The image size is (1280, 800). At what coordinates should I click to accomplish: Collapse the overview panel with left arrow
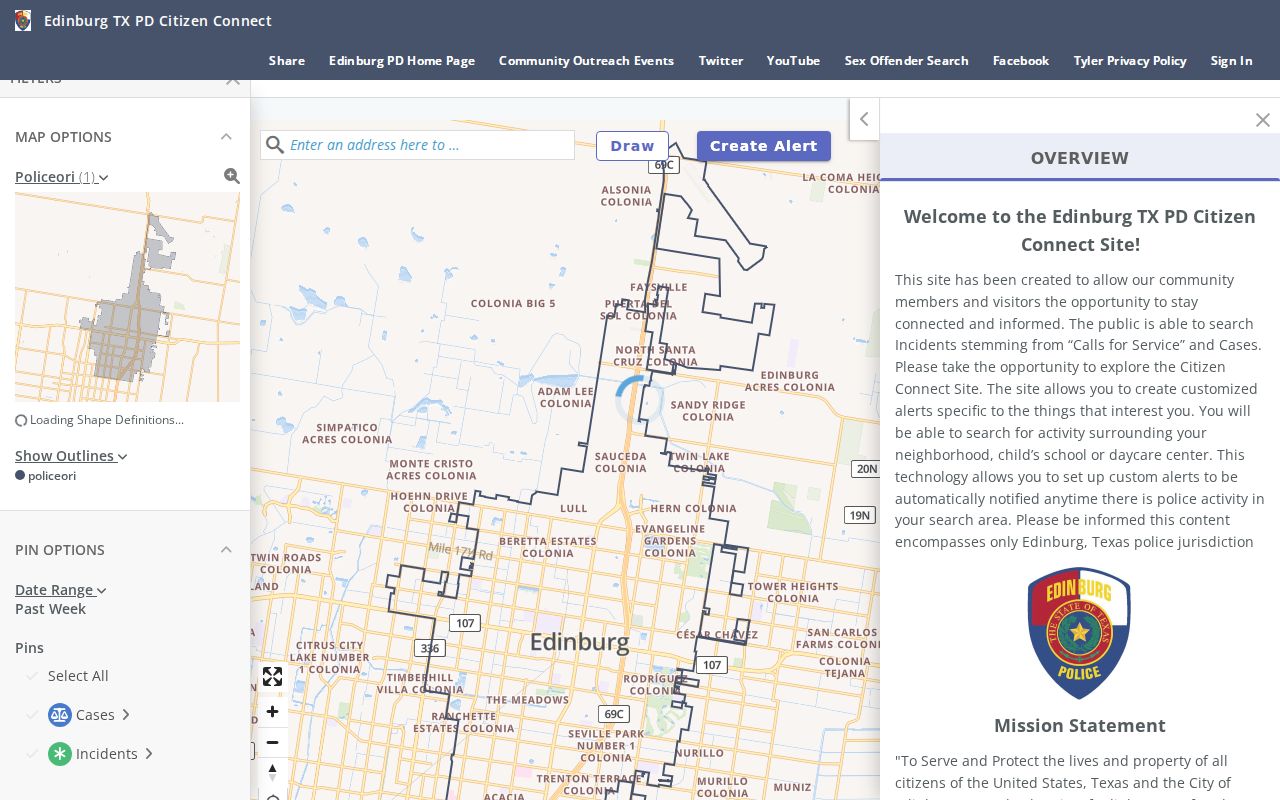[864, 119]
